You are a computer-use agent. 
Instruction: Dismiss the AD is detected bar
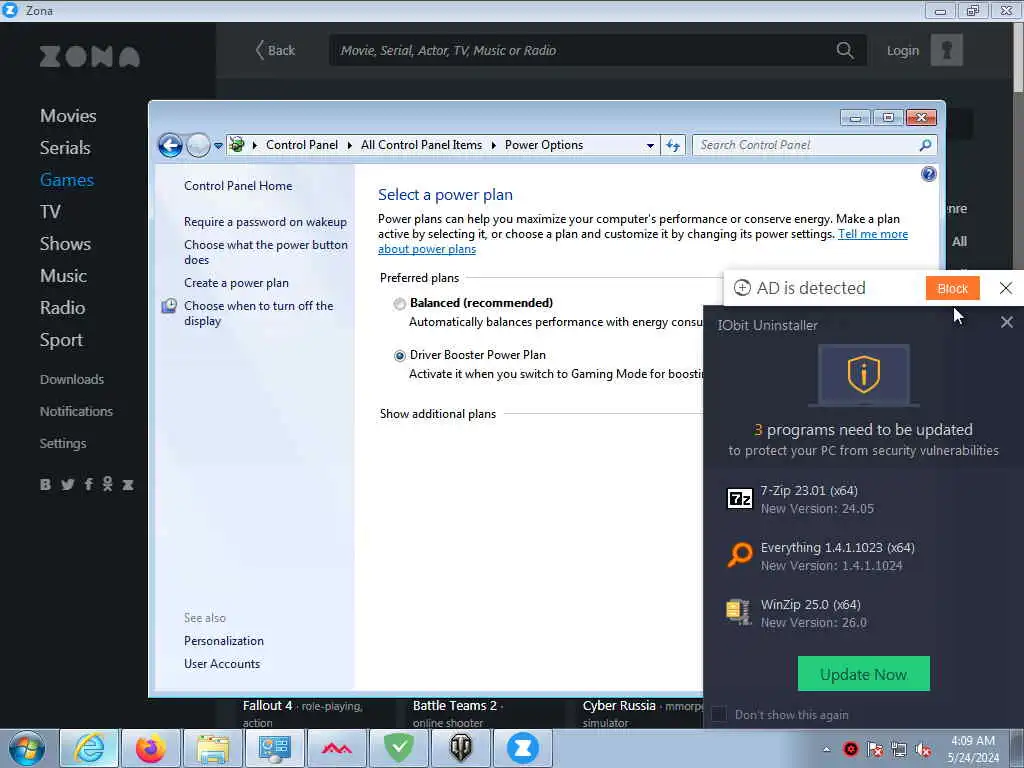[1006, 288]
